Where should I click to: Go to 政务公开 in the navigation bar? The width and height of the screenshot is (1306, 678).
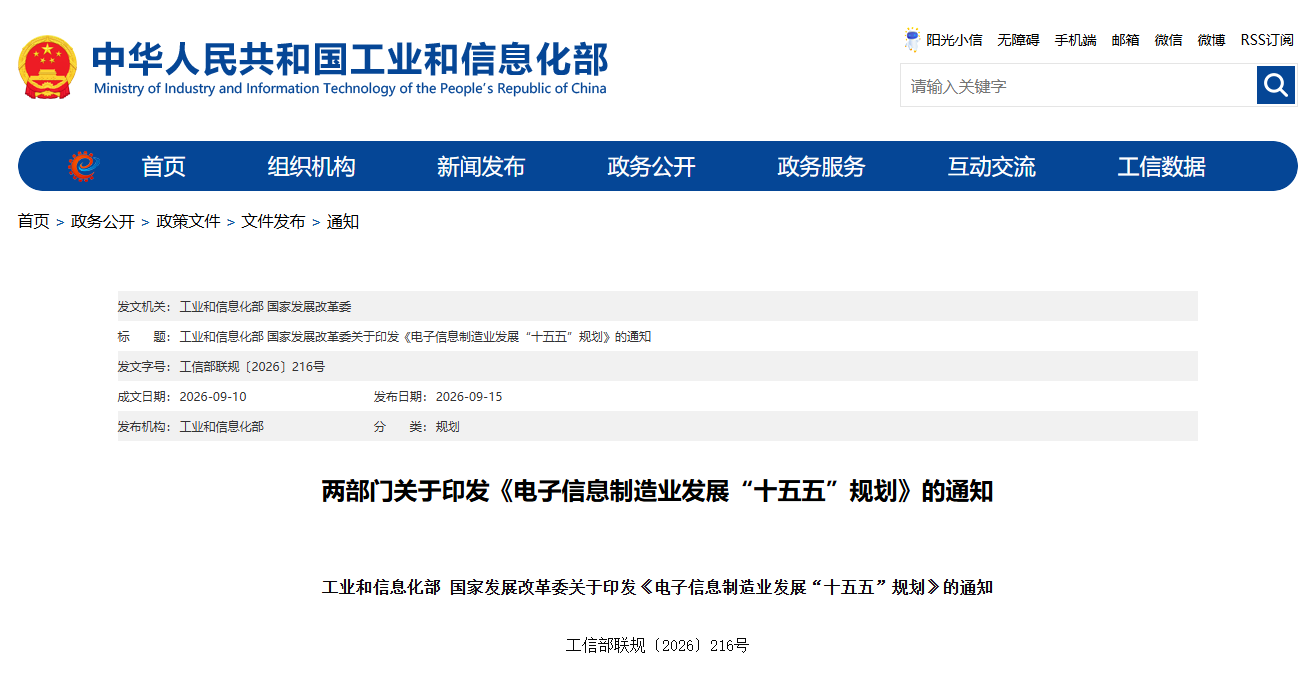(x=651, y=167)
